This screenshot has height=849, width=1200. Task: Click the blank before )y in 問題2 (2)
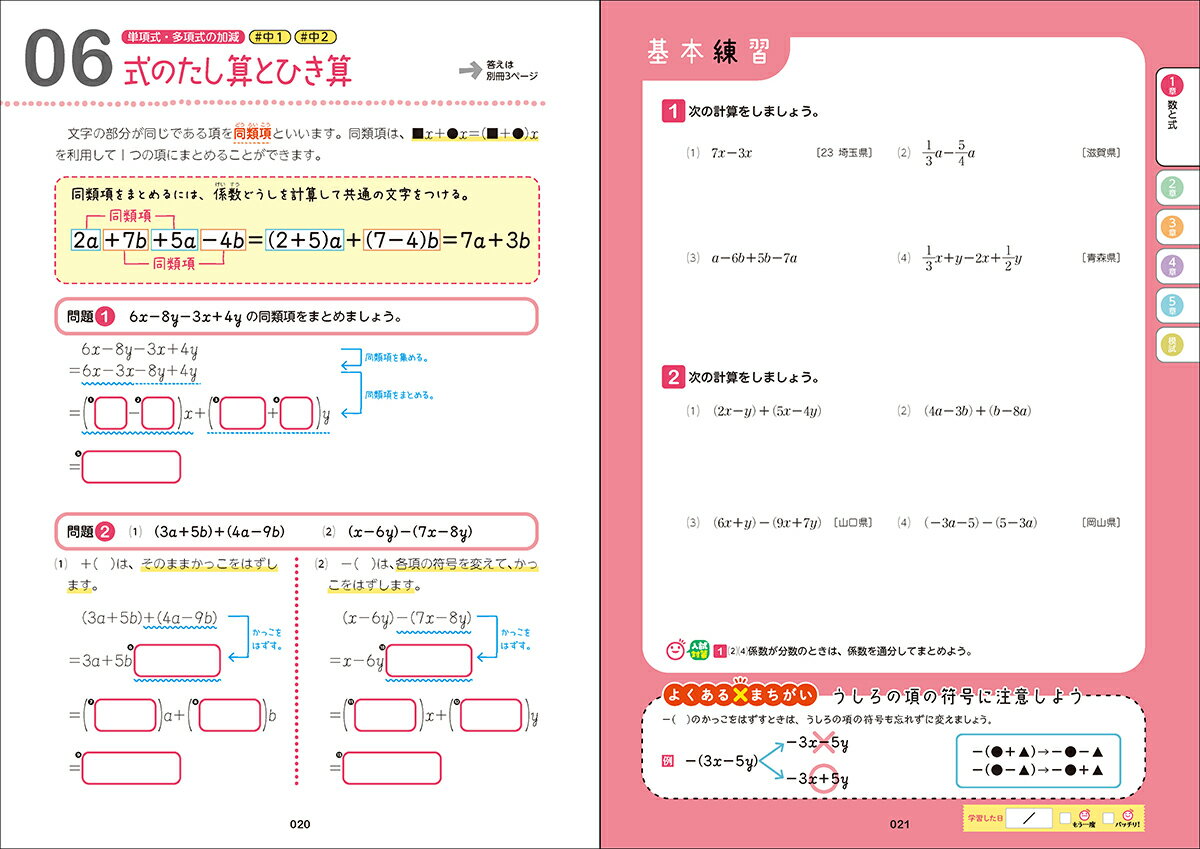coord(490,715)
